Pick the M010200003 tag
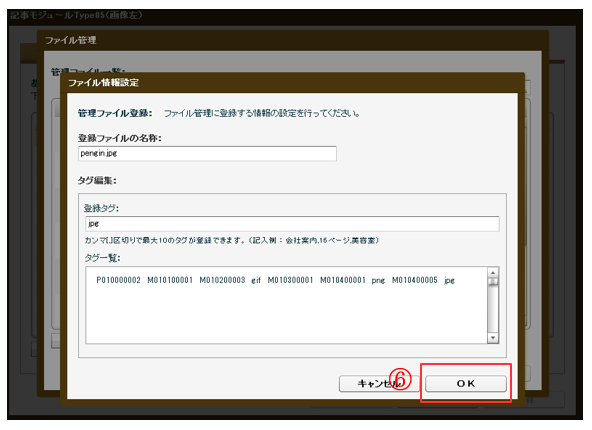The image size is (592, 430). click(x=222, y=280)
